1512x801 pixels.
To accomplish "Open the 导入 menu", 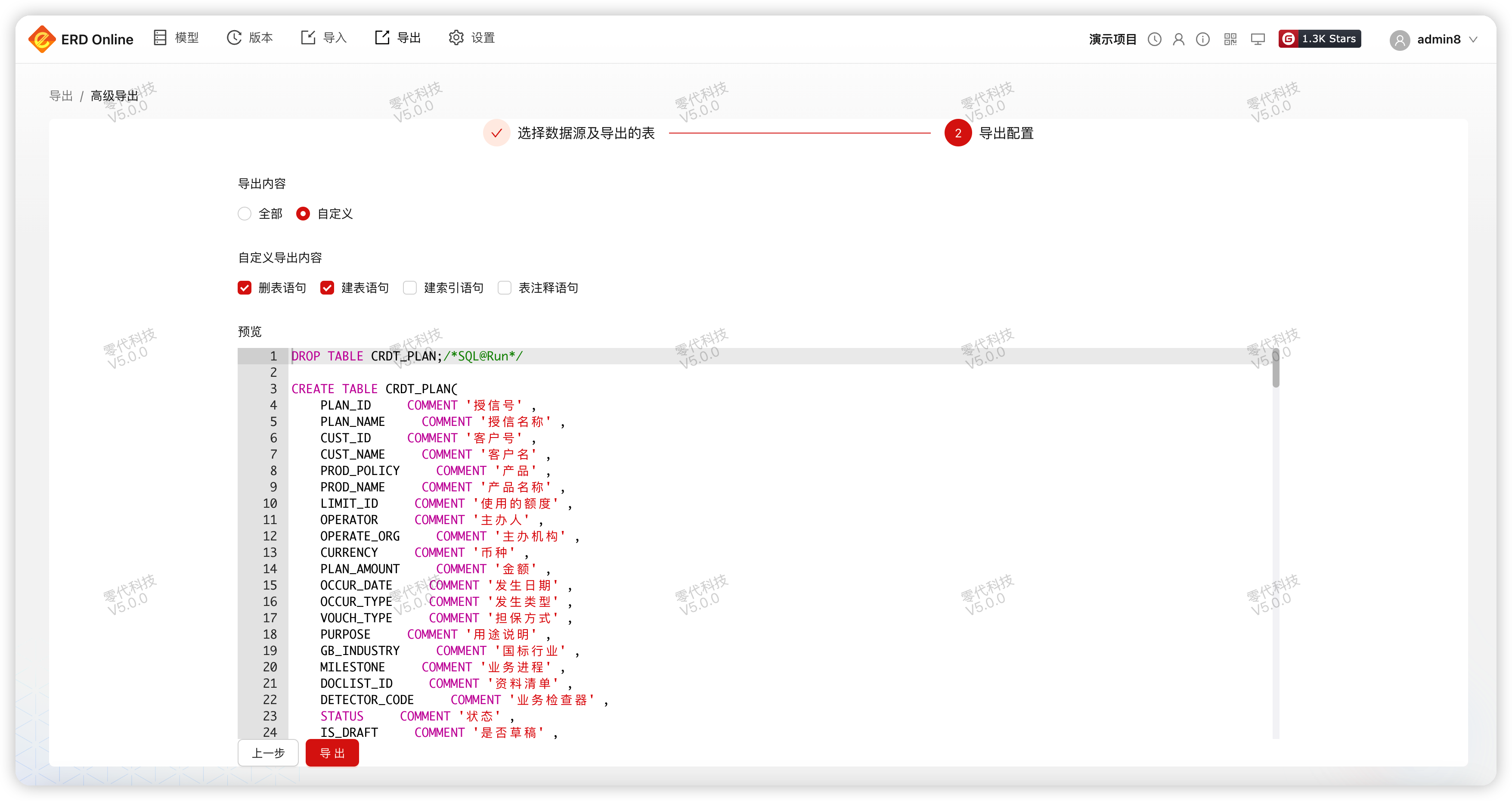I will (324, 38).
